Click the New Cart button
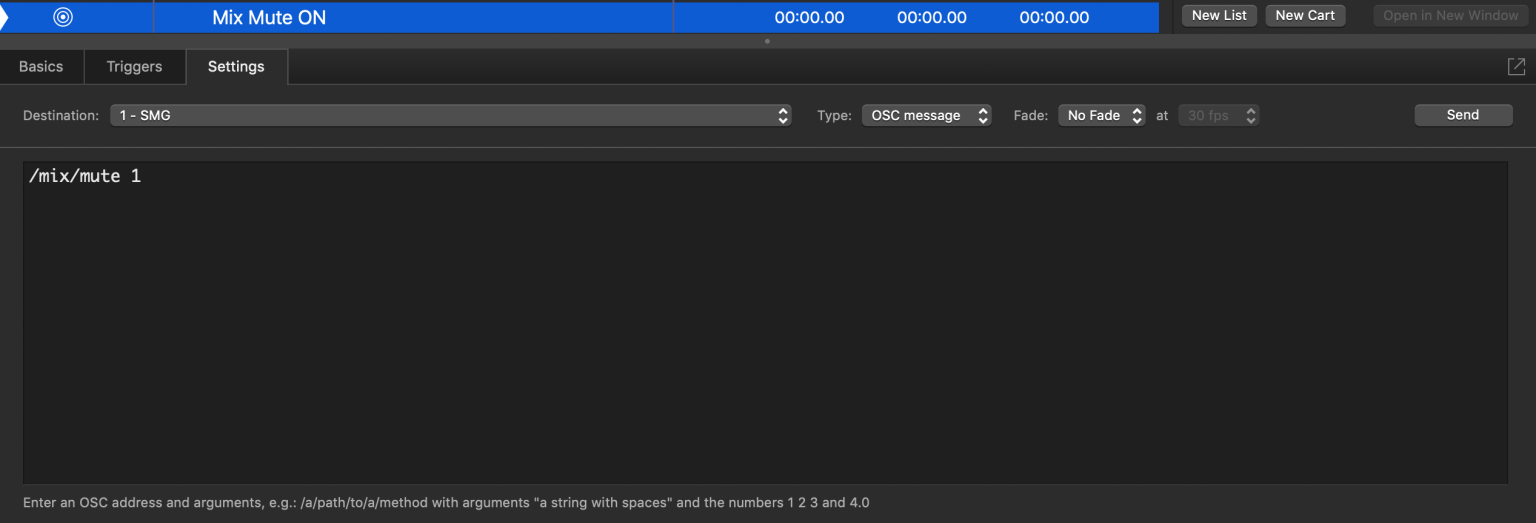This screenshot has width=1536, height=523. point(1305,15)
